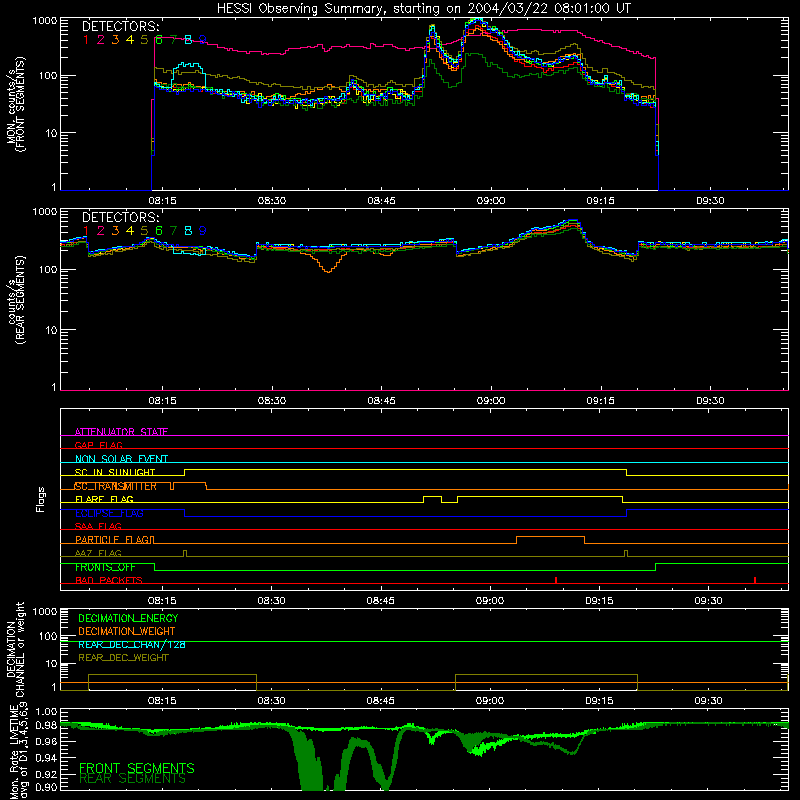The image size is (800, 800).
Task: Click the 08:45 tick under the rear segments plot
Action: pyautogui.click(x=381, y=401)
